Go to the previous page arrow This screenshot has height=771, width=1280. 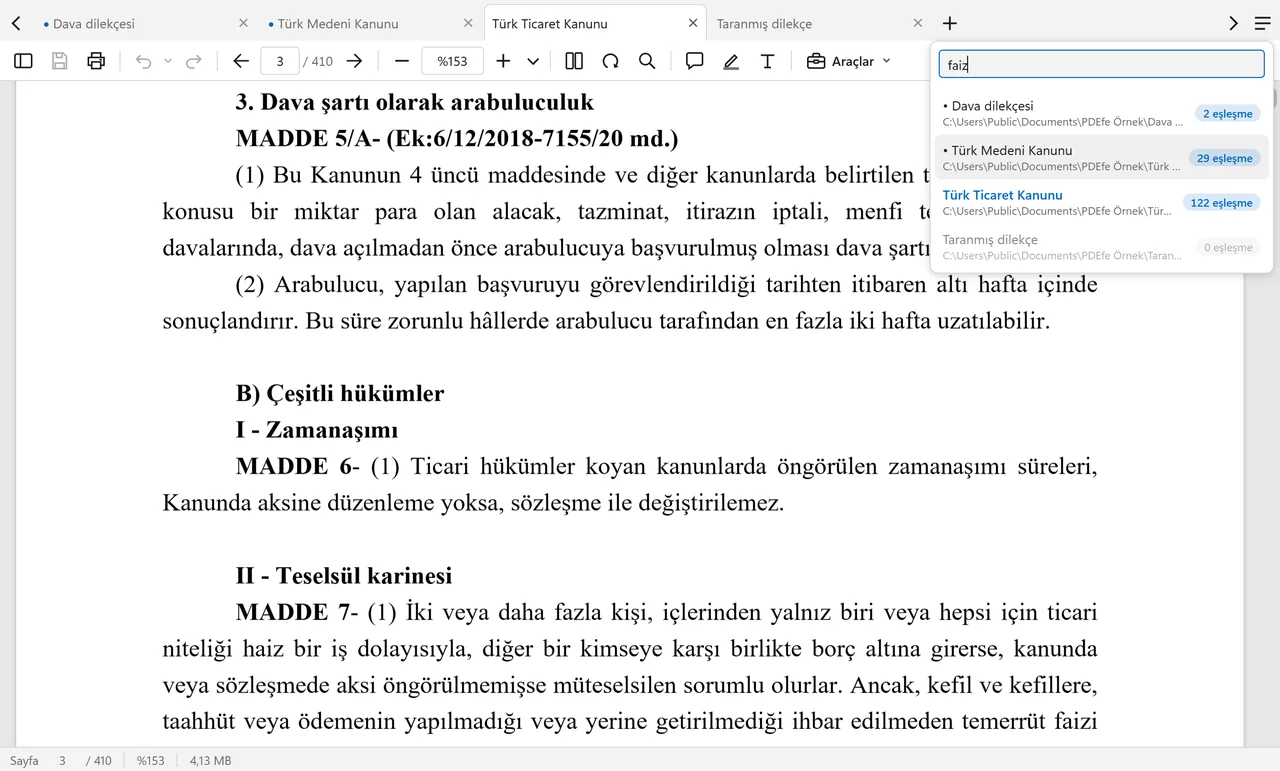click(x=240, y=61)
